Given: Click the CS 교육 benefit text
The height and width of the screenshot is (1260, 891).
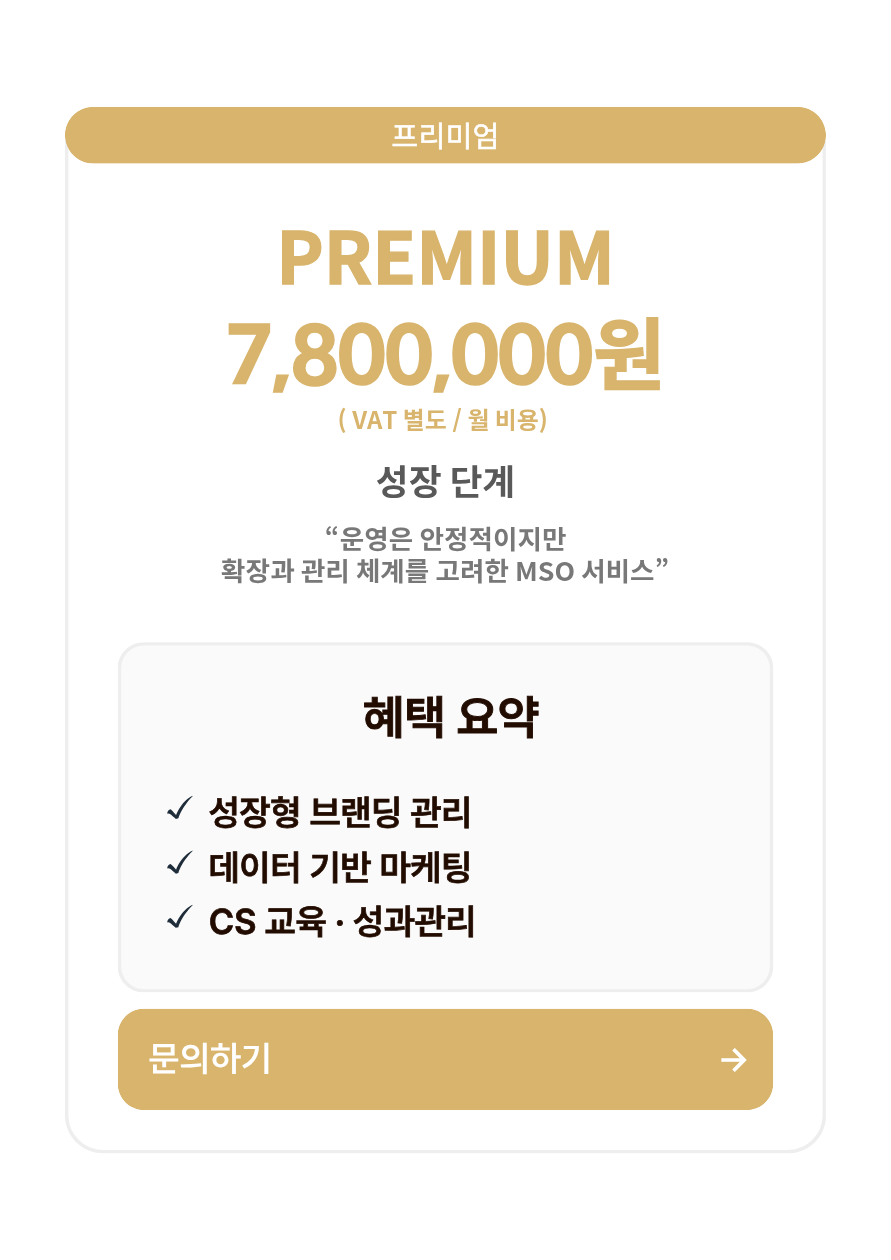Looking at the screenshot, I should click(267, 921).
